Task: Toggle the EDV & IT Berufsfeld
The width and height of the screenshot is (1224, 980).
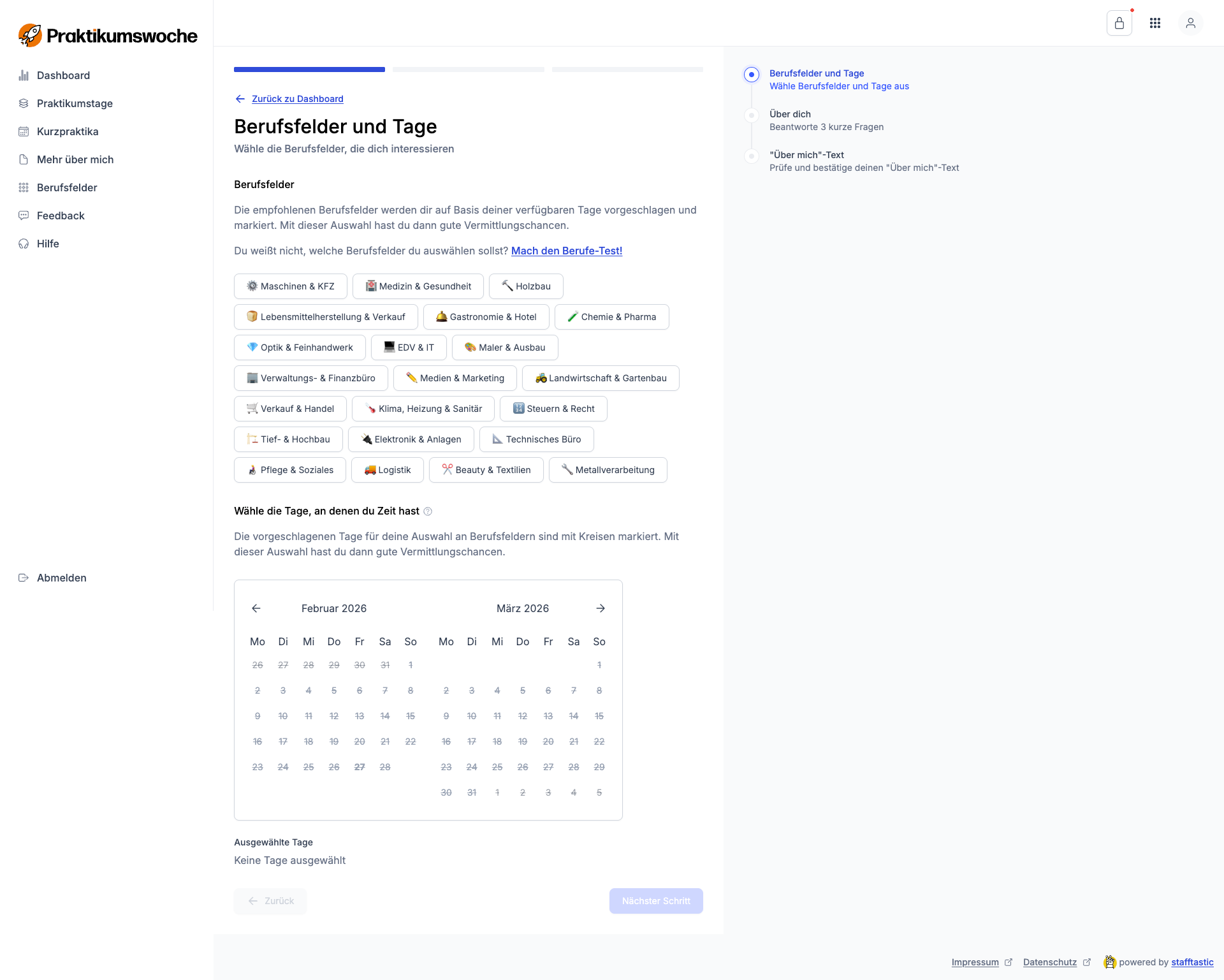Action: click(409, 347)
